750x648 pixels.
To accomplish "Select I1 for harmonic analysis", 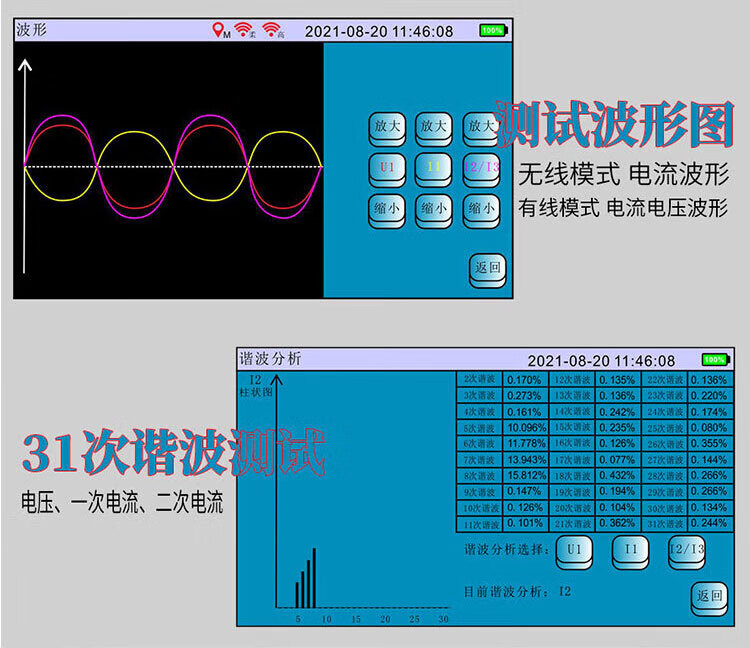I will coord(630,549).
